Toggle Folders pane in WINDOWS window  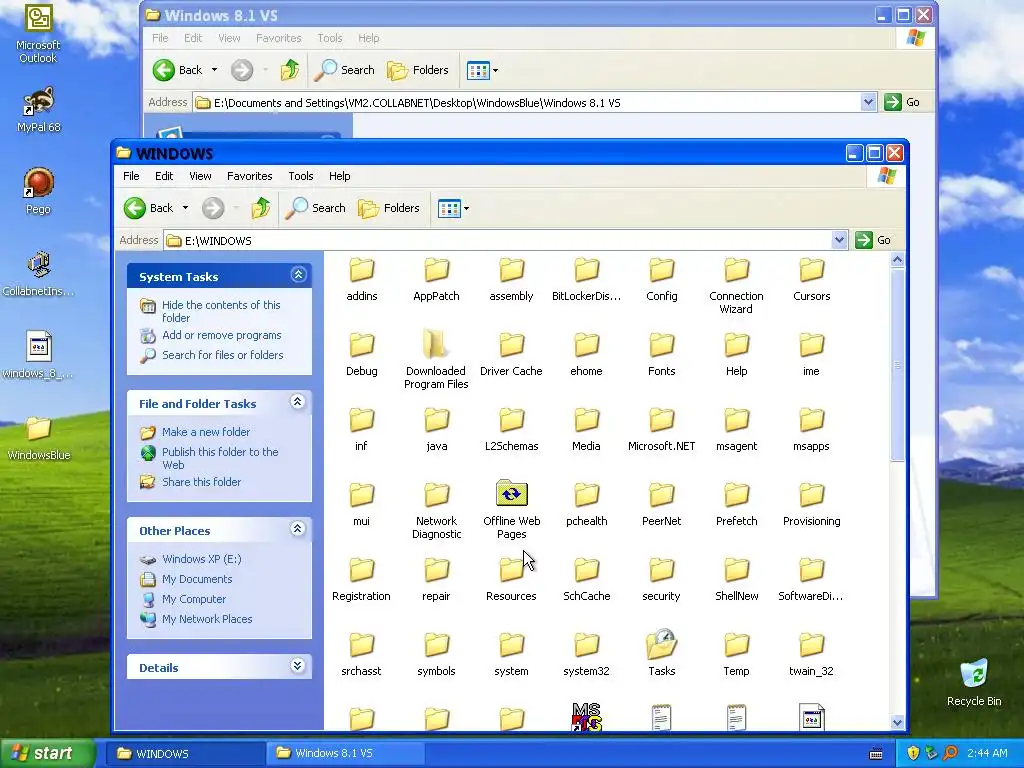point(389,208)
